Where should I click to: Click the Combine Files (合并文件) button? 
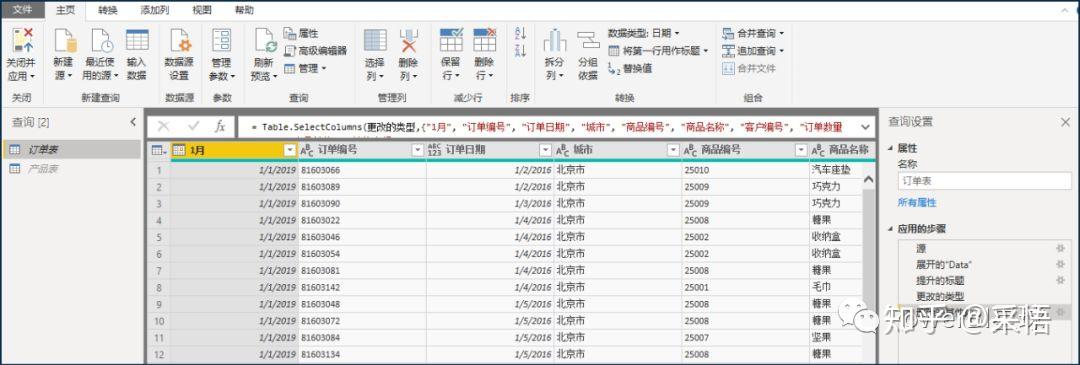pos(749,68)
